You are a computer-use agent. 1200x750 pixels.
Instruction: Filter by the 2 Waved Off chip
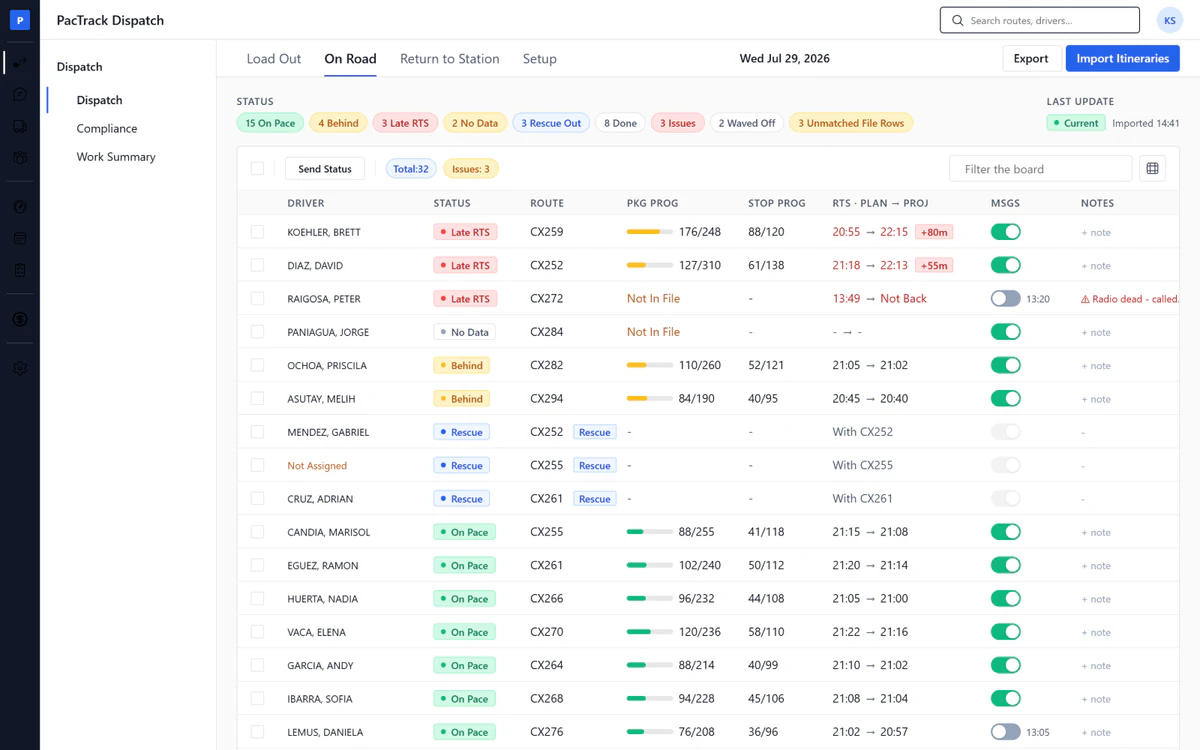click(x=747, y=123)
